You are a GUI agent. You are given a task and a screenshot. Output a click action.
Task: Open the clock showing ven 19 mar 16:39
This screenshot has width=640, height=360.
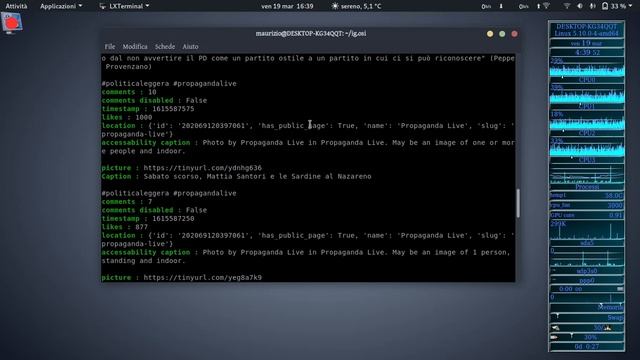pos(287,6)
